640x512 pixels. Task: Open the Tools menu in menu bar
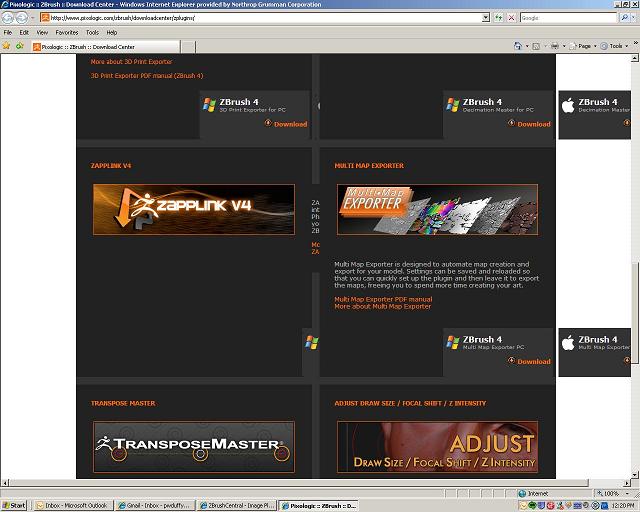point(92,32)
